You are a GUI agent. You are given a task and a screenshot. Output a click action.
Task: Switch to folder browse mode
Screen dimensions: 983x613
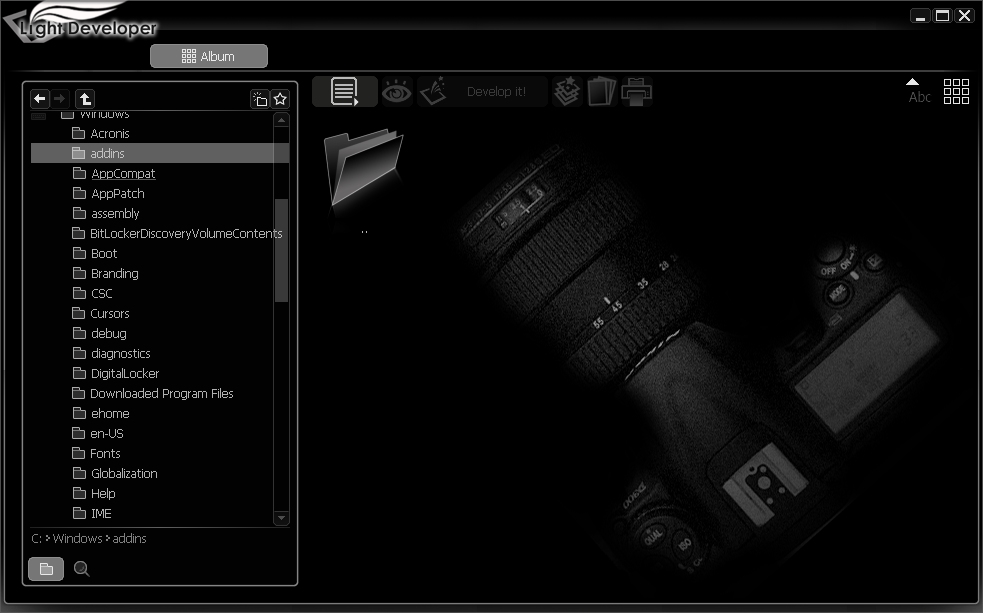pyautogui.click(x=46, y=569)
